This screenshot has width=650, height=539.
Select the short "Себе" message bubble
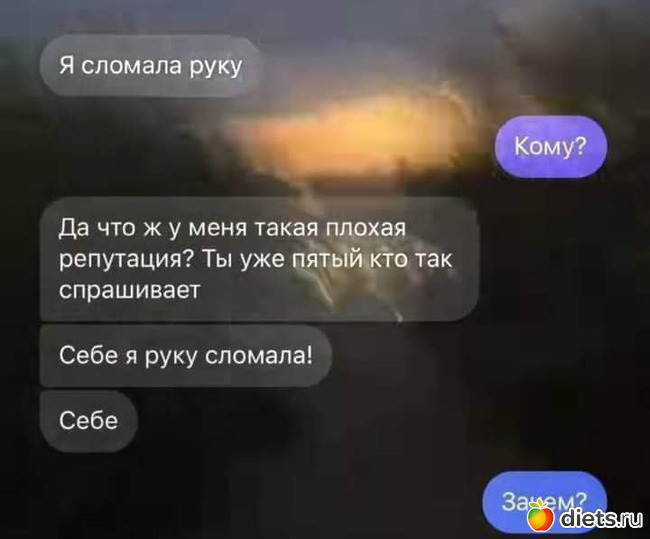88,421
